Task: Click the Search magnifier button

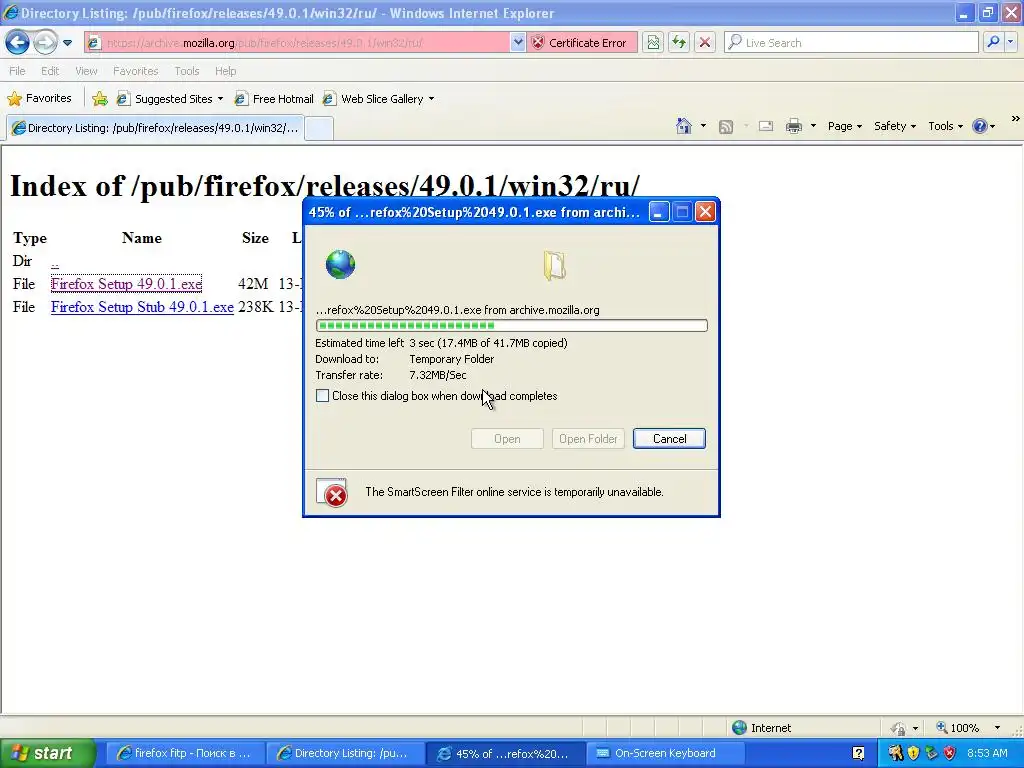Action: click(x=993, y=42)
